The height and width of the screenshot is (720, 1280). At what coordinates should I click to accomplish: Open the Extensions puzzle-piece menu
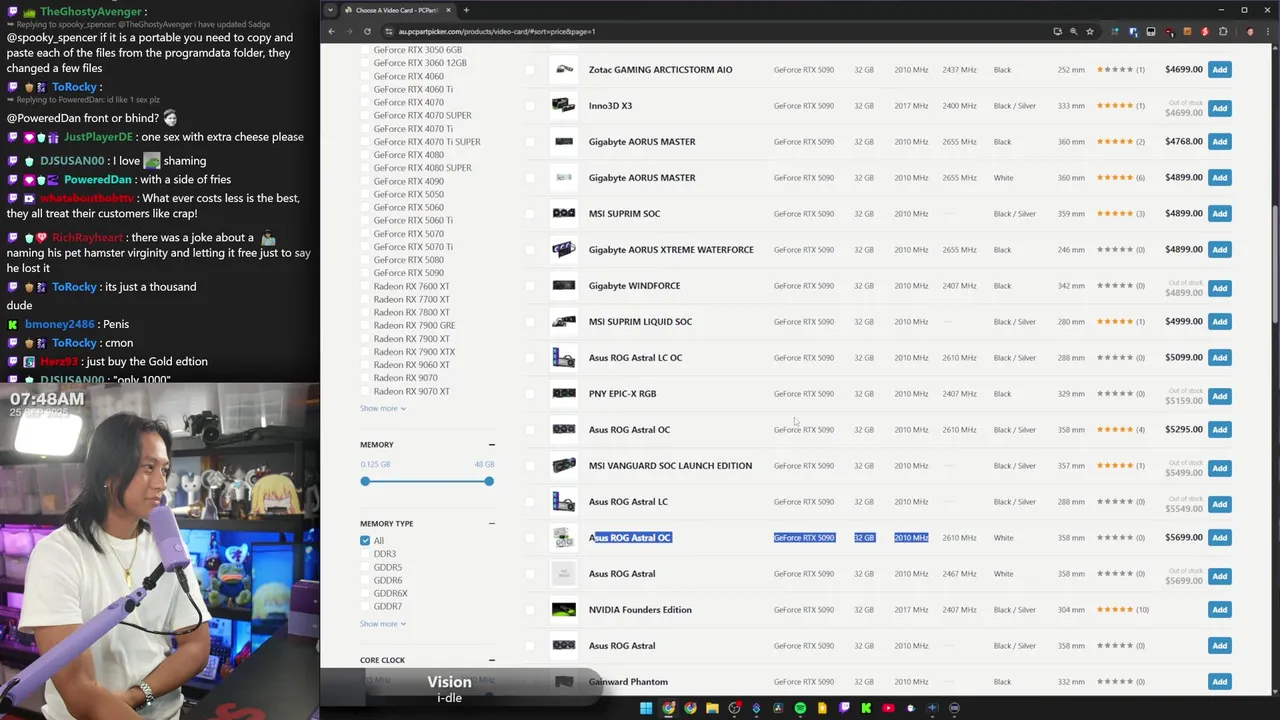coord(1222,31)
